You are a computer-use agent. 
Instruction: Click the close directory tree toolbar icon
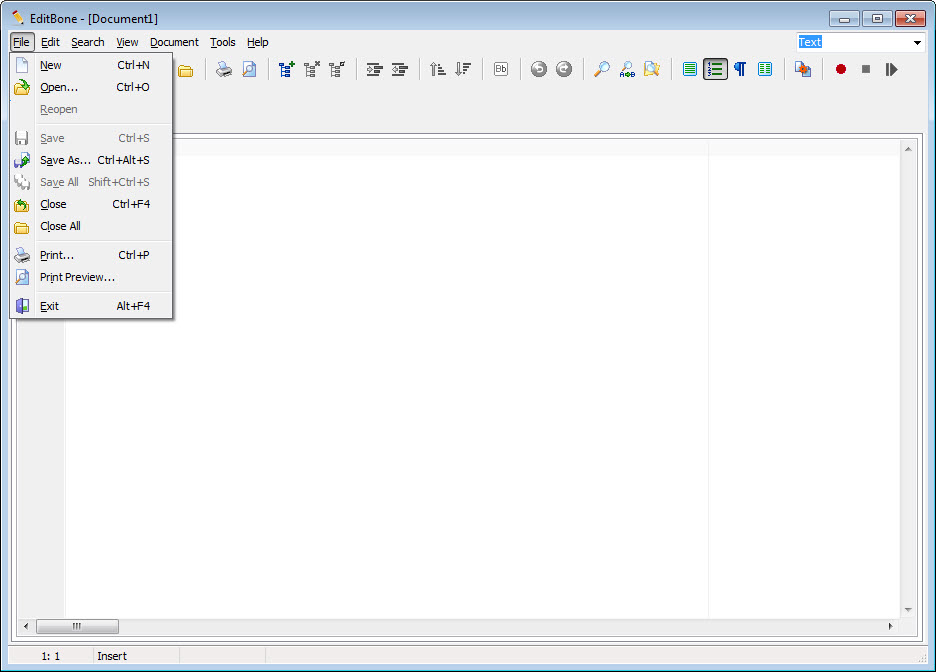point(312,70)
